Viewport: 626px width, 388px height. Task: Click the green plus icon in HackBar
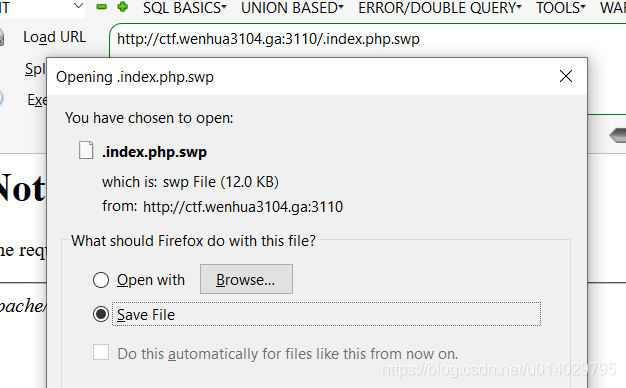tap(123, 6)
